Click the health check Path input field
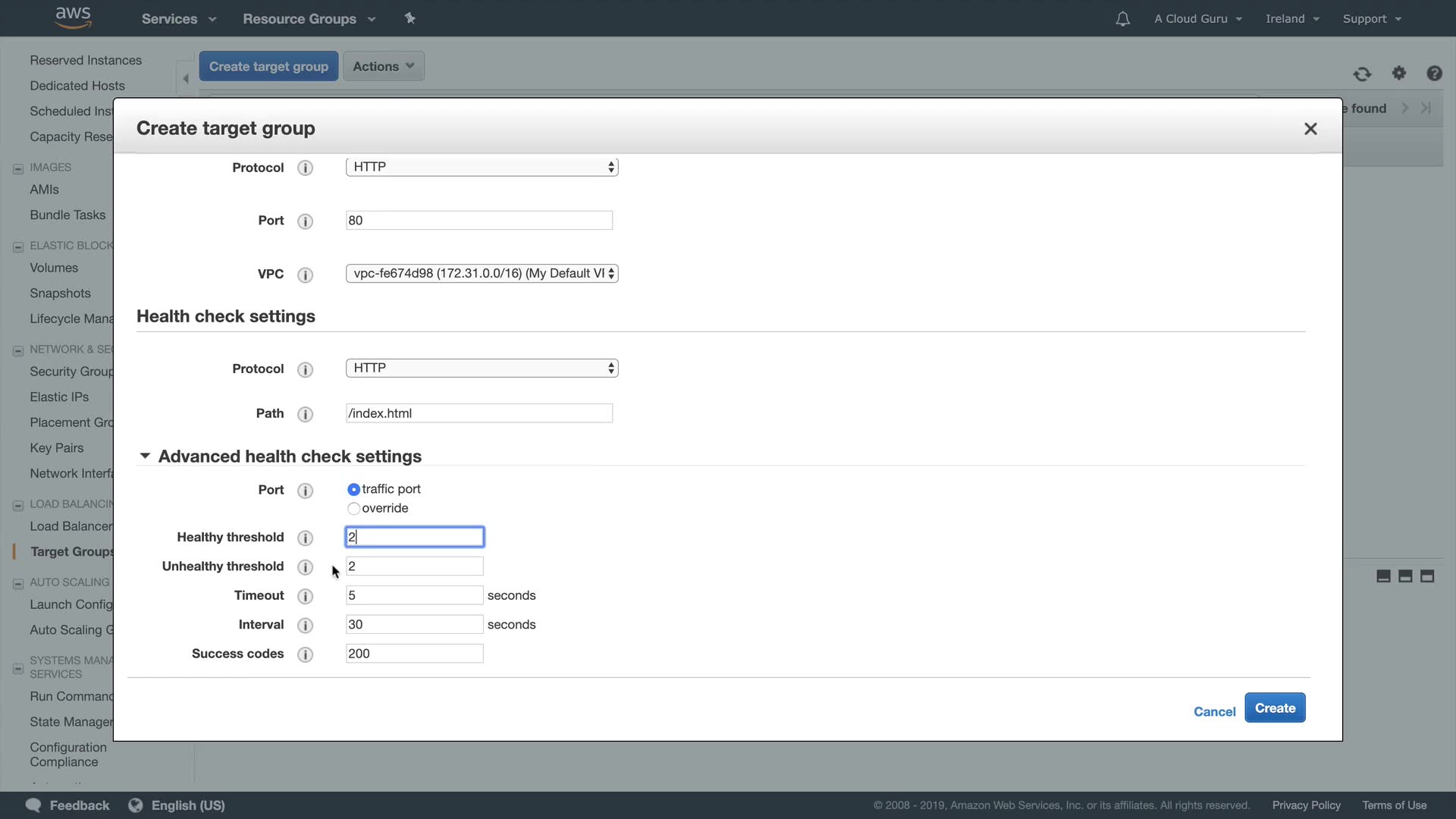The width and height of the screenshot is (1456, 819). 479,413
